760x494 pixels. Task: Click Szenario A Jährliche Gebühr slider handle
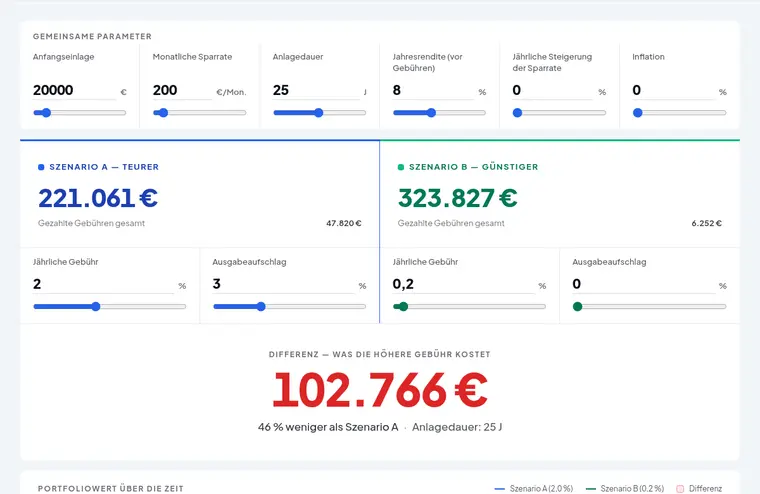(96, 306)
